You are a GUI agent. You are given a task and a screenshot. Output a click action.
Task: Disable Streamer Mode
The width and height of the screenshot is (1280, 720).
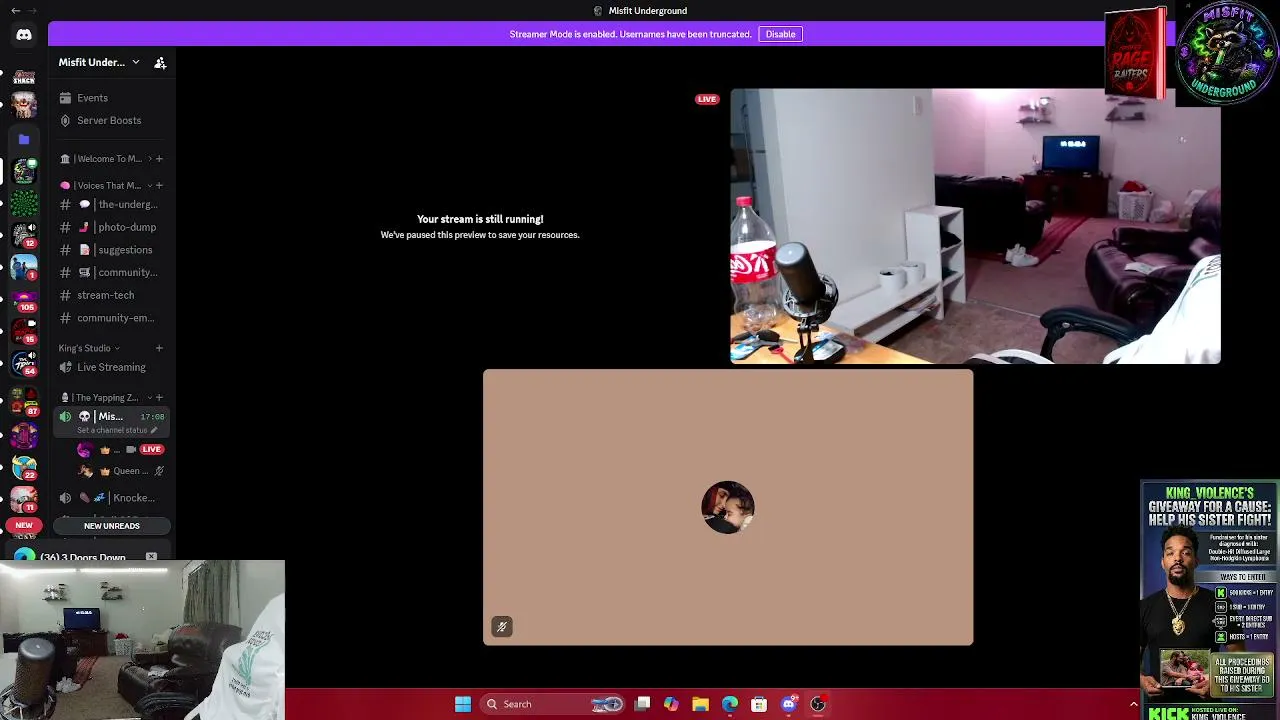[x=780, y=34]
